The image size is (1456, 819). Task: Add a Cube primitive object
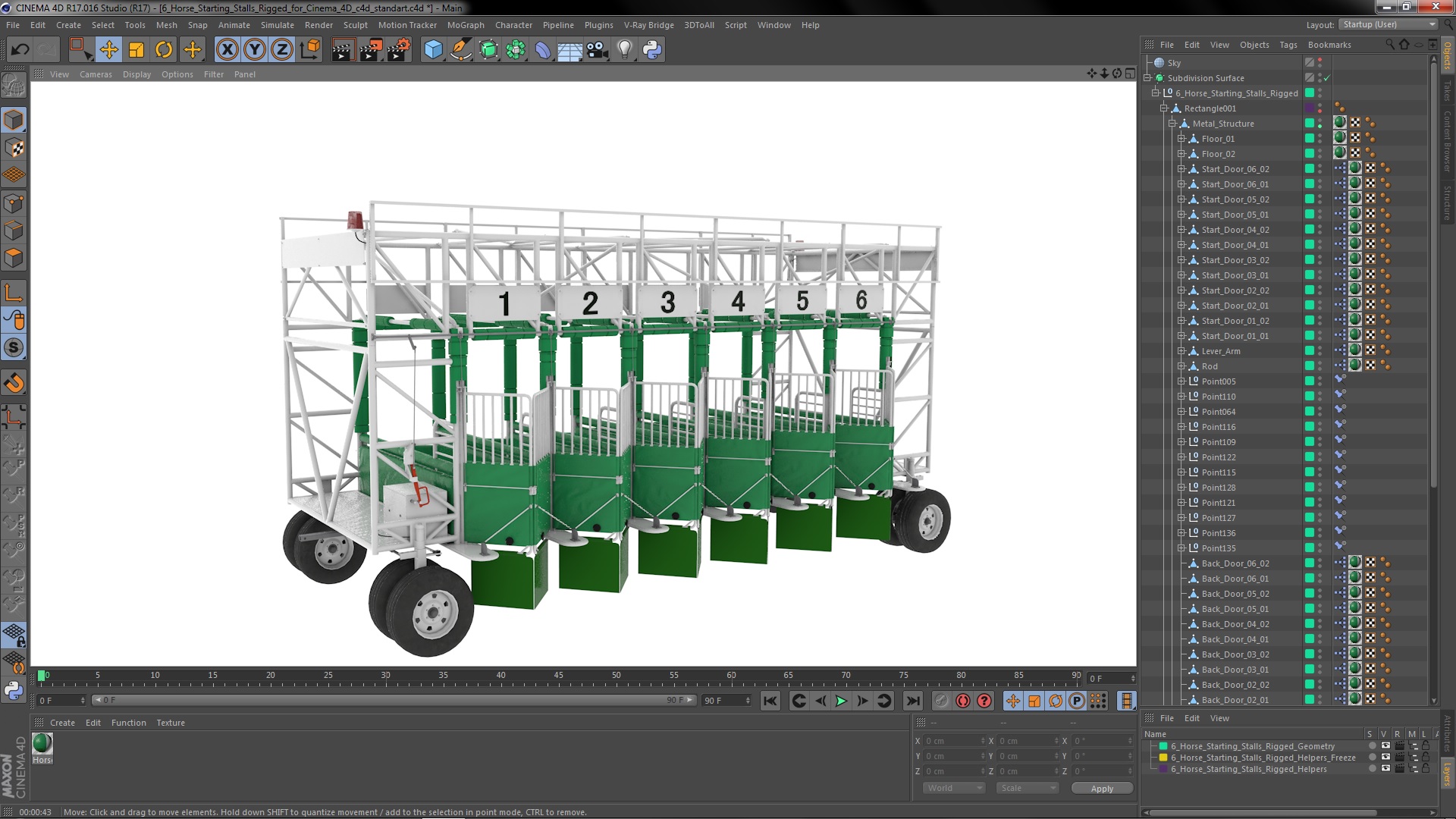click(x=433, y=50)
